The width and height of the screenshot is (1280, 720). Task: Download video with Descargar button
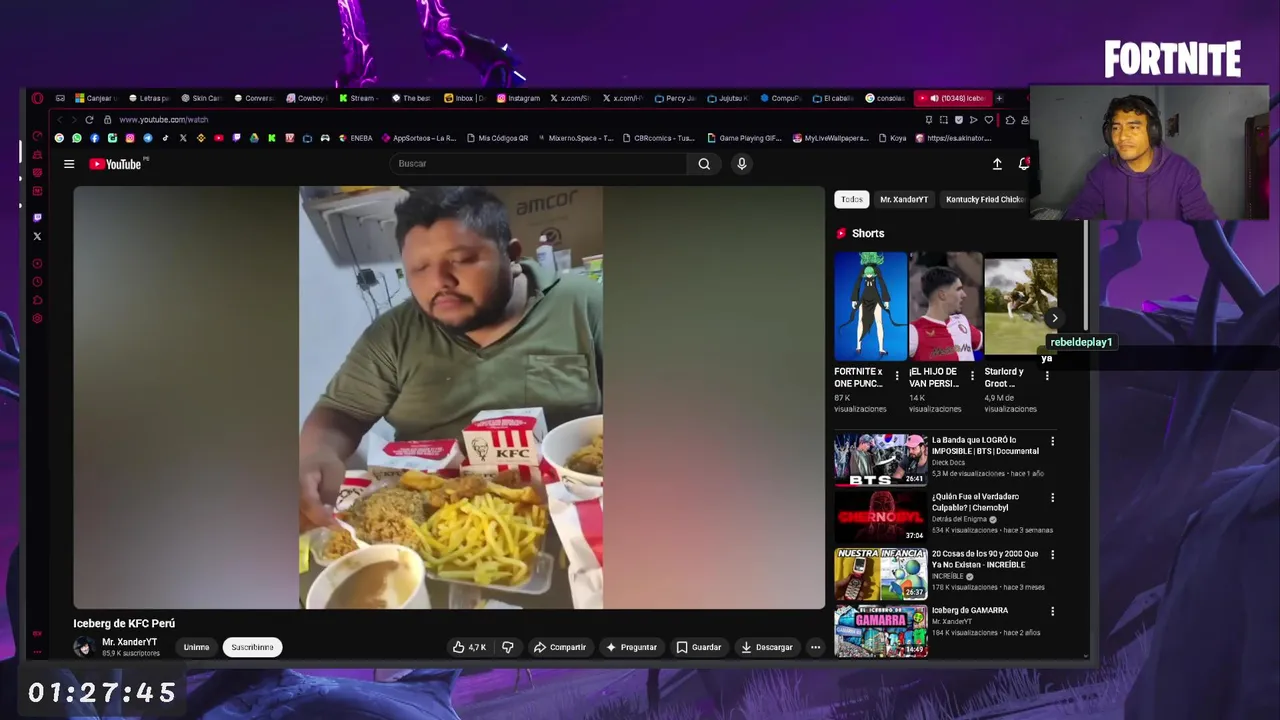pos(766,647)
